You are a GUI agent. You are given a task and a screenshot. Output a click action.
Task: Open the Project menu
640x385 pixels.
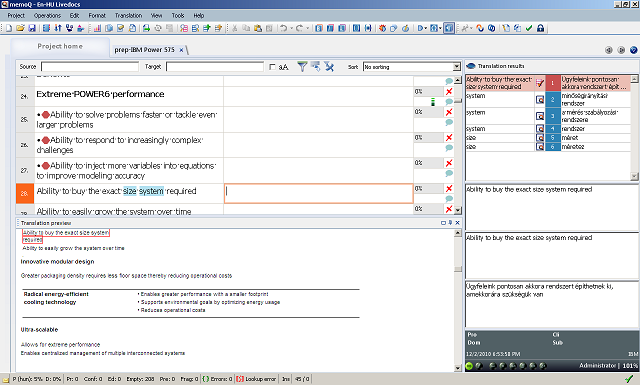[16, 16]
